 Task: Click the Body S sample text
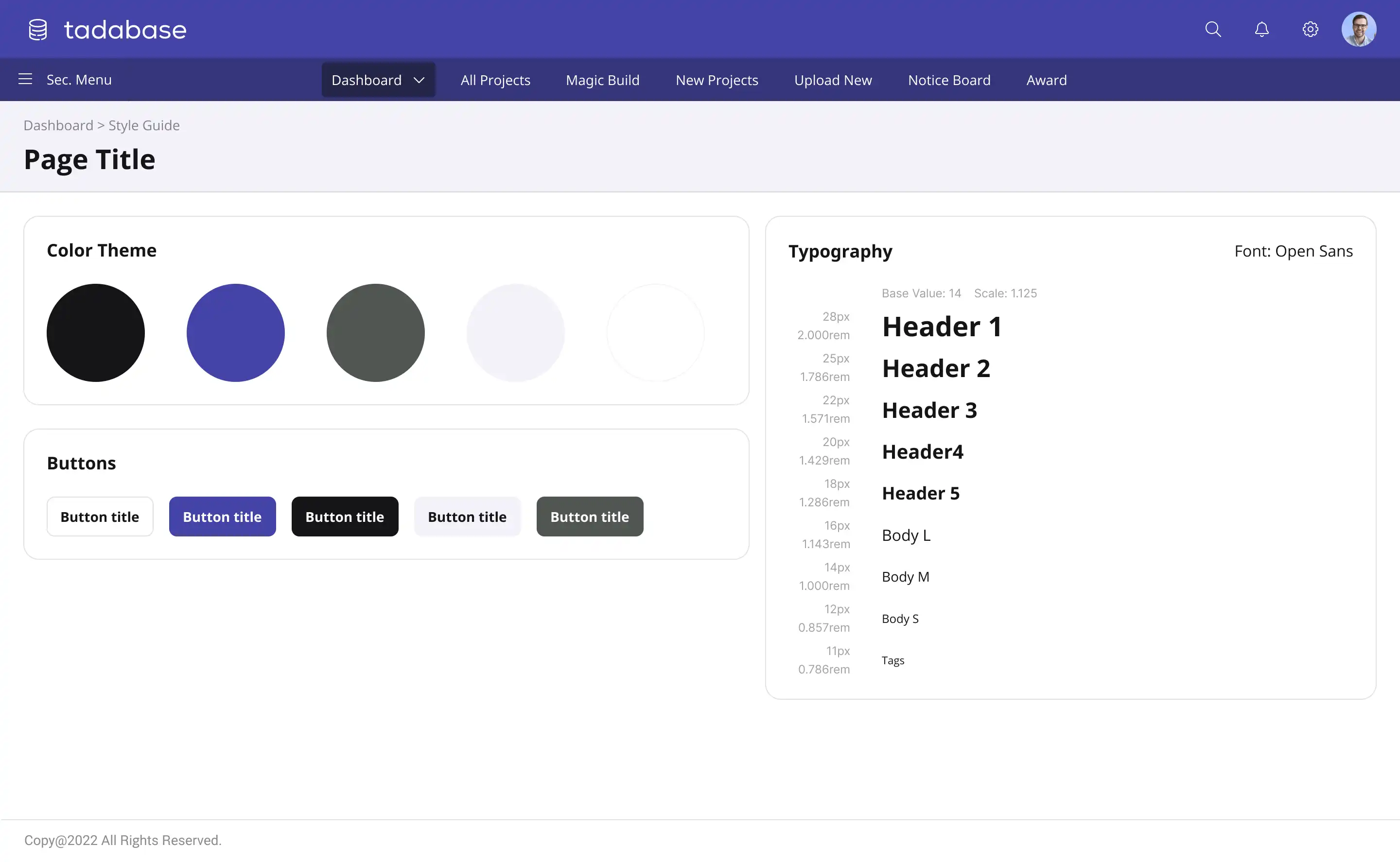pos(900,619)
